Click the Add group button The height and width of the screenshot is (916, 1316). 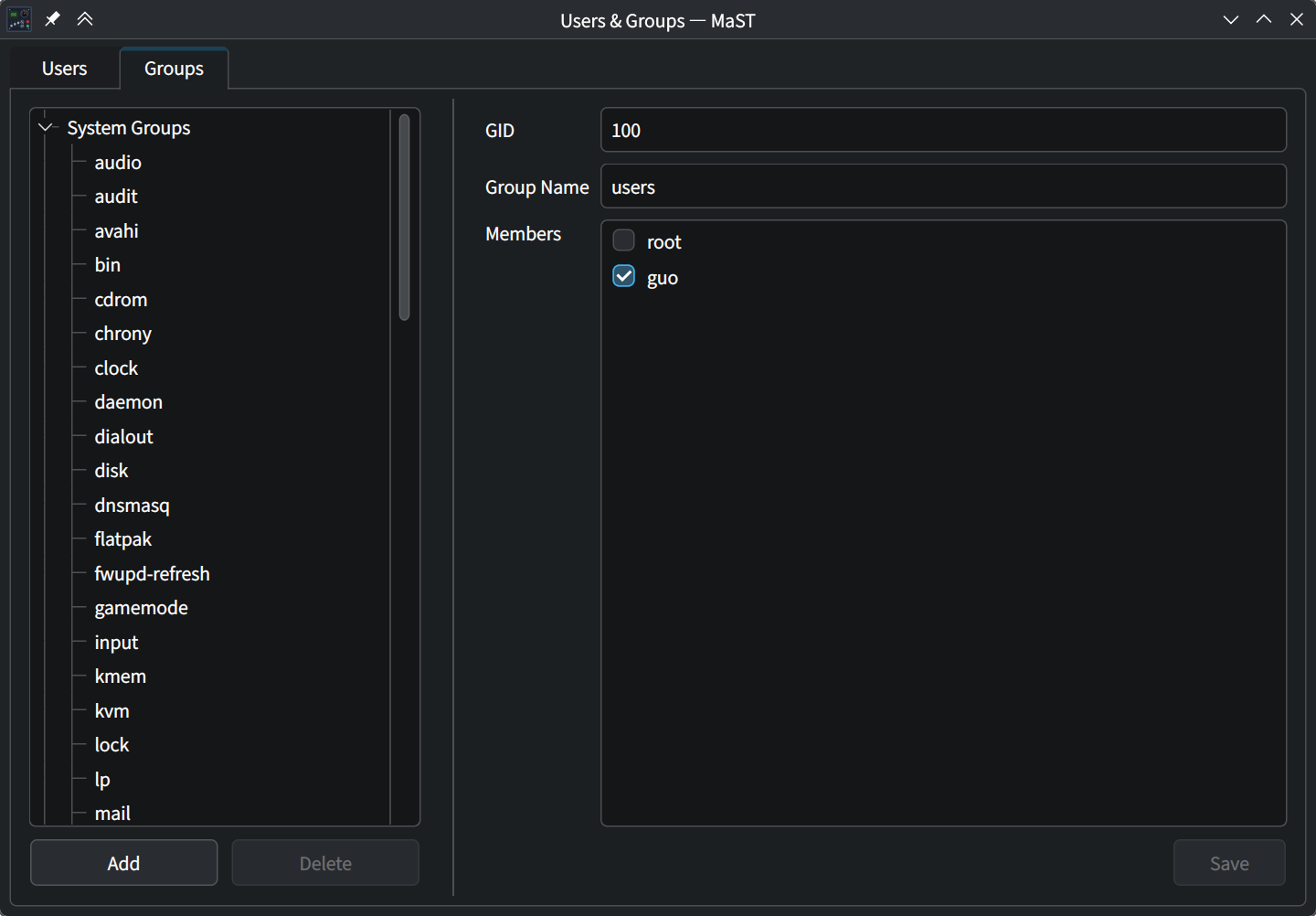click(x=124, y=863)
